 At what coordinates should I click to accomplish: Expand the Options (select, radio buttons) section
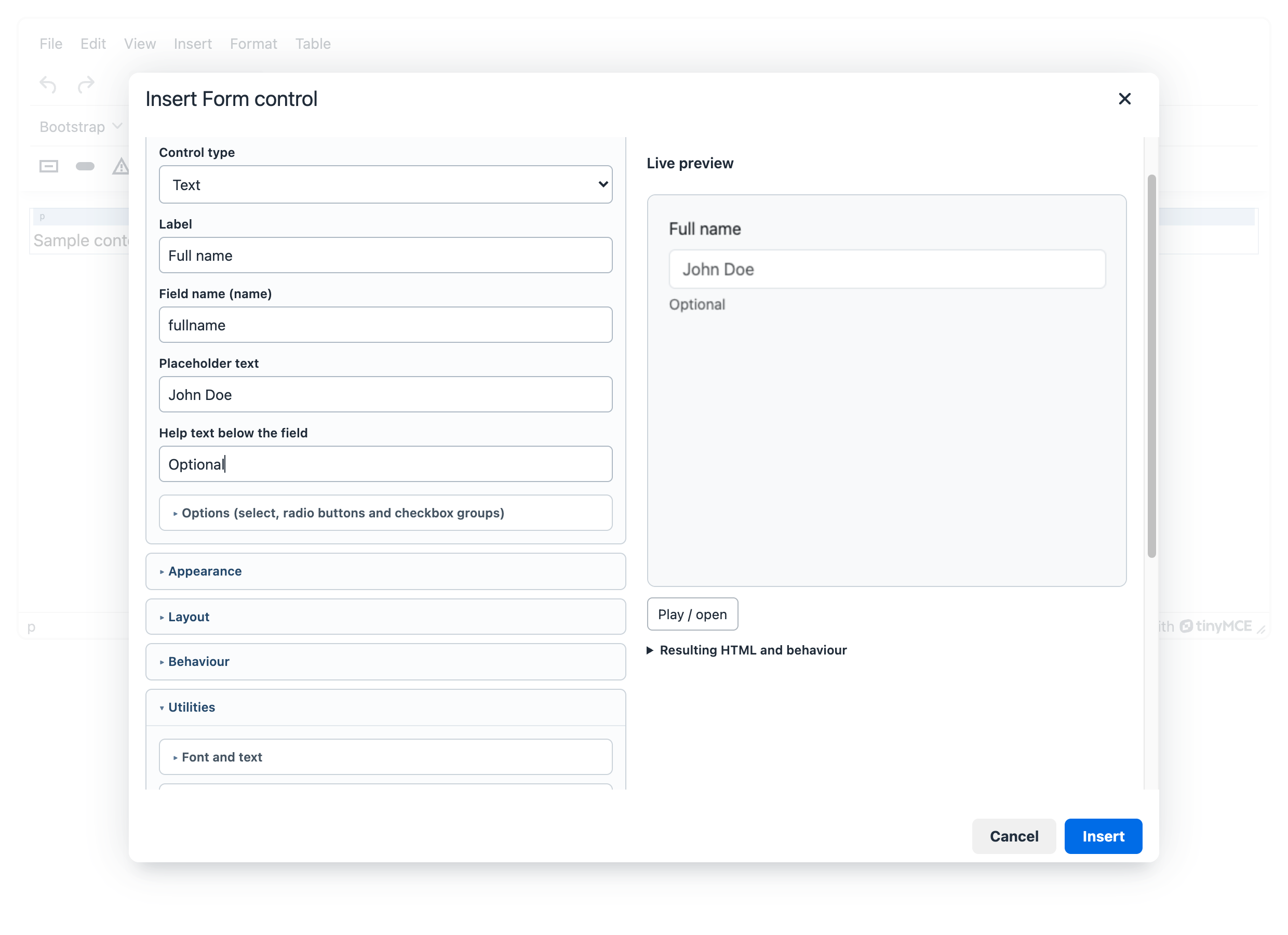point(385,512)
